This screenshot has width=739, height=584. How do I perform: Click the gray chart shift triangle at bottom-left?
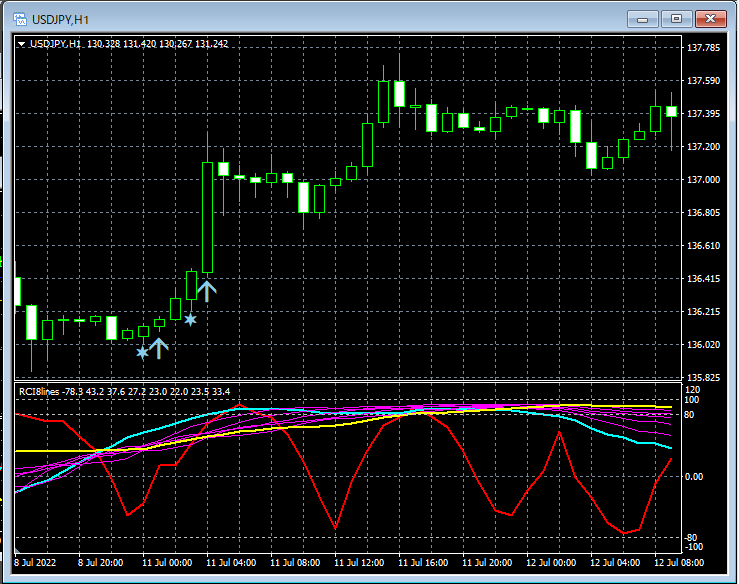pos(18,550)
